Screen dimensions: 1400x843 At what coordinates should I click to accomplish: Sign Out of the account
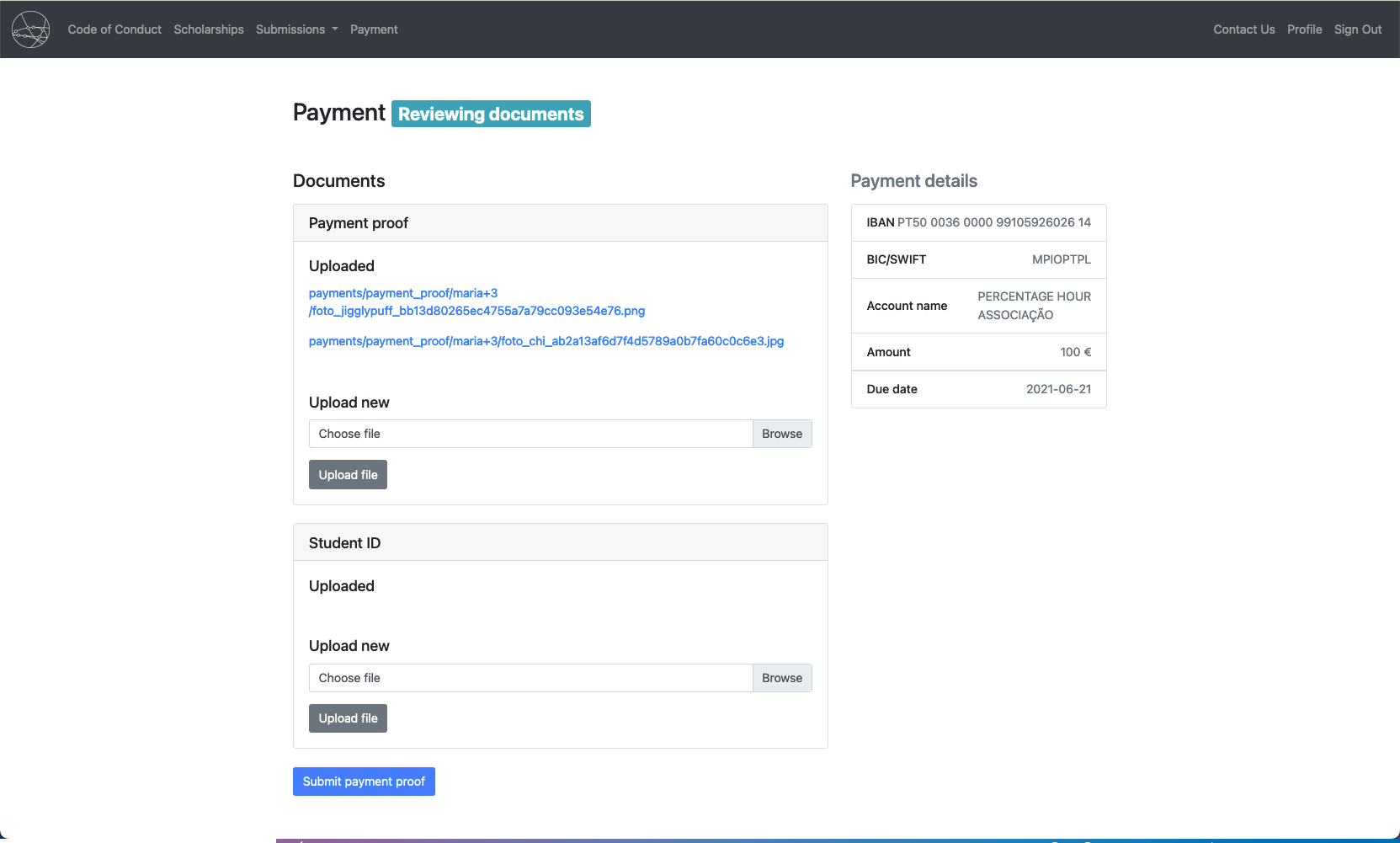point(1357,29)
